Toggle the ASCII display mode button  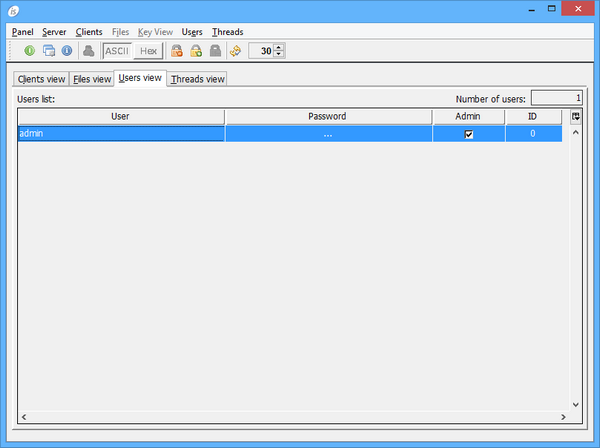tap(118, 51)
